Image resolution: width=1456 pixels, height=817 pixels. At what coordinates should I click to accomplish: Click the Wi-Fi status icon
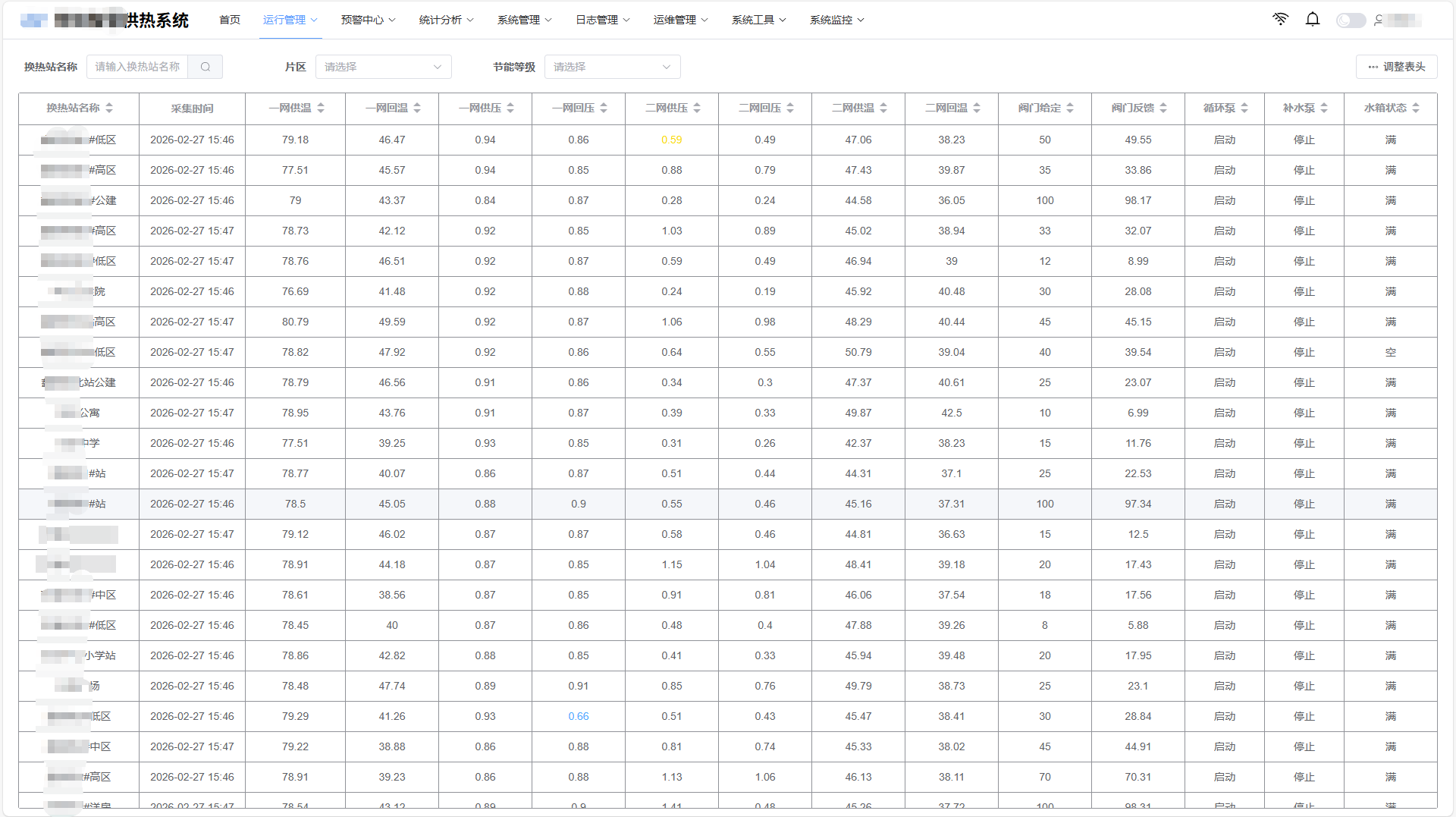coord(1281,19)
